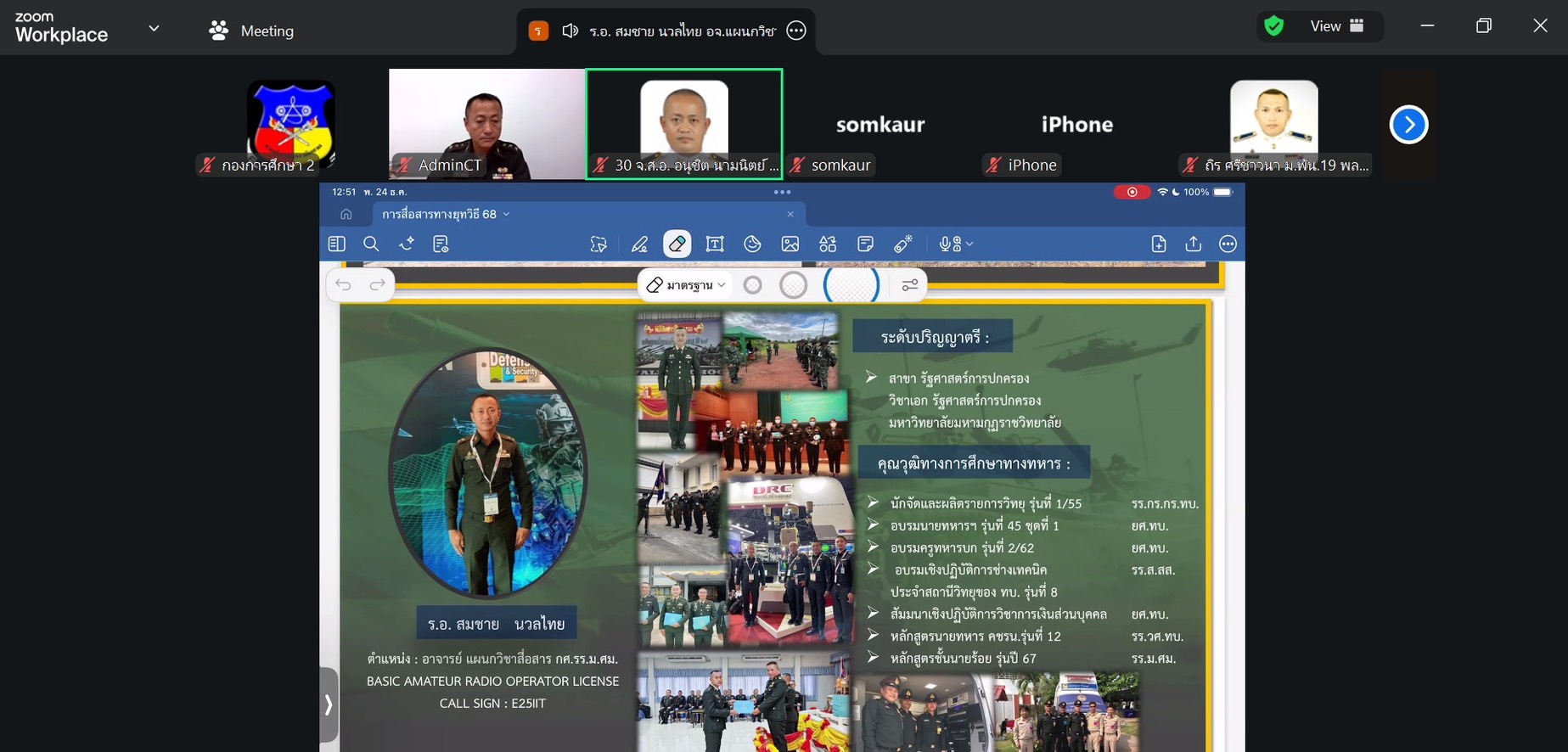
Task: Select the pen tool in the notes toolbar
Action: point(639,244)
